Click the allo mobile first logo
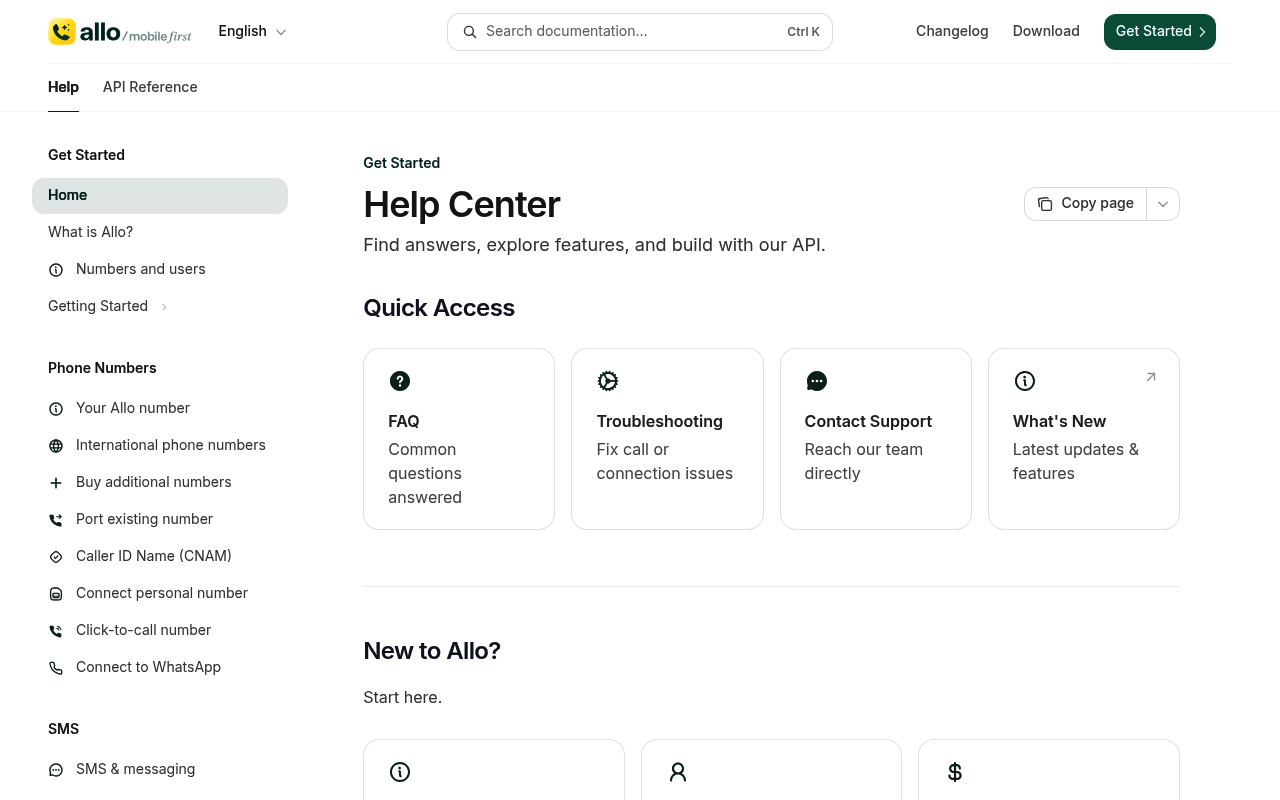 point(120,32)
